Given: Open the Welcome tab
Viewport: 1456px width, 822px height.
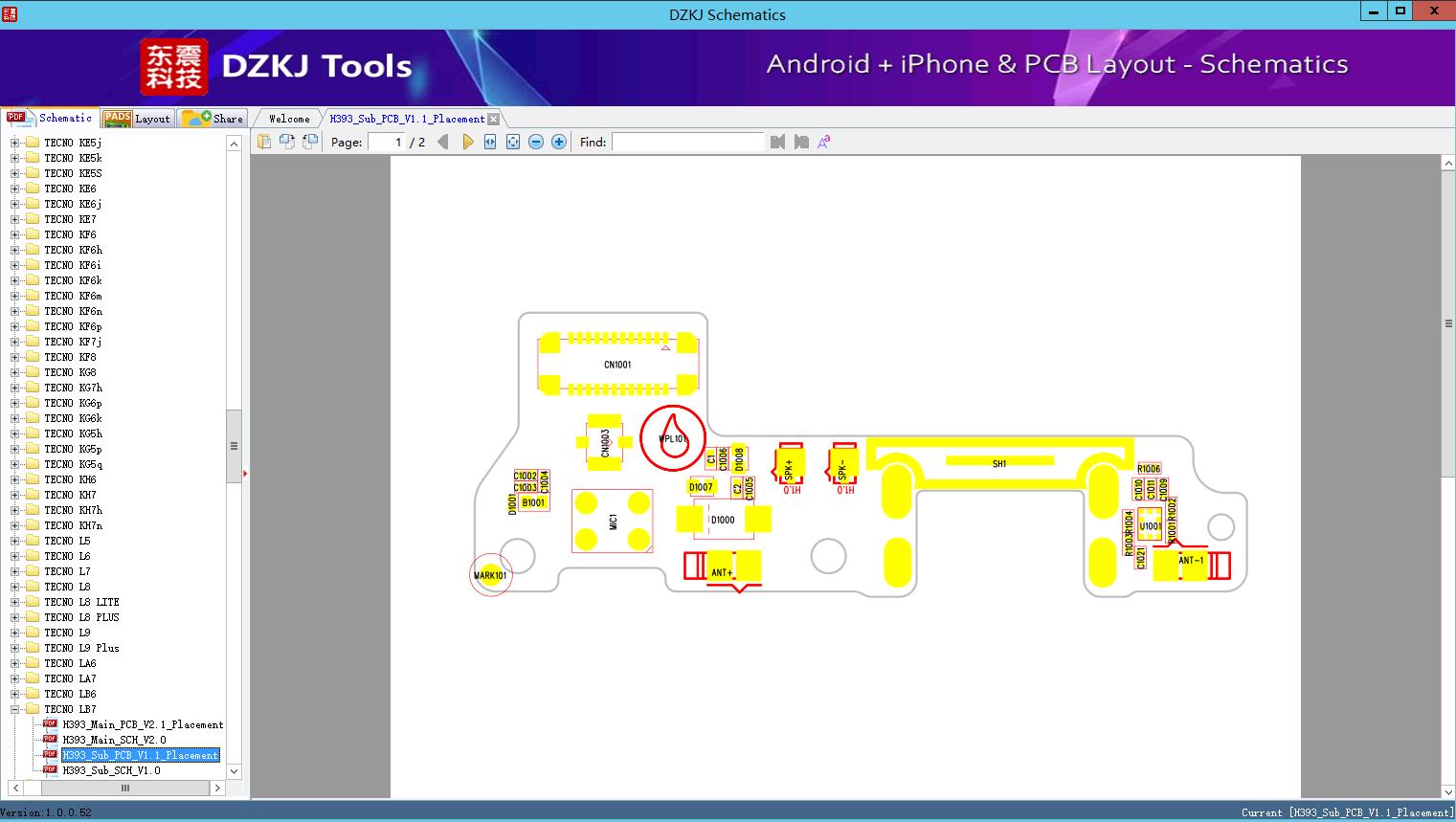Looking at the screenshot, I should pos(289,119).
